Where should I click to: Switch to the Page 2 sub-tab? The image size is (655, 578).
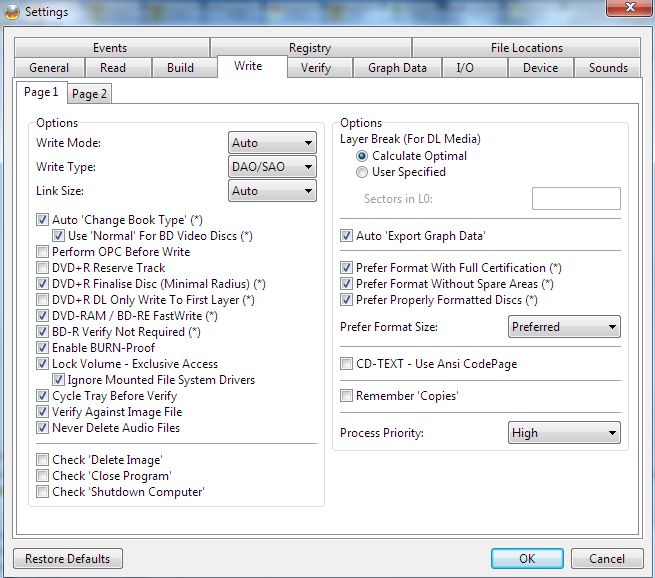coord(89,94)
